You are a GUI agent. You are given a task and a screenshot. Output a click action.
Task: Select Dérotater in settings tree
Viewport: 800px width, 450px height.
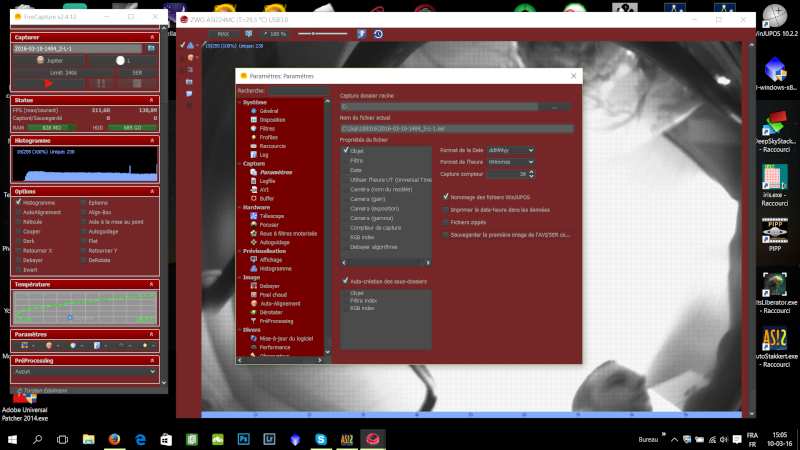click(x=270, y=312)
